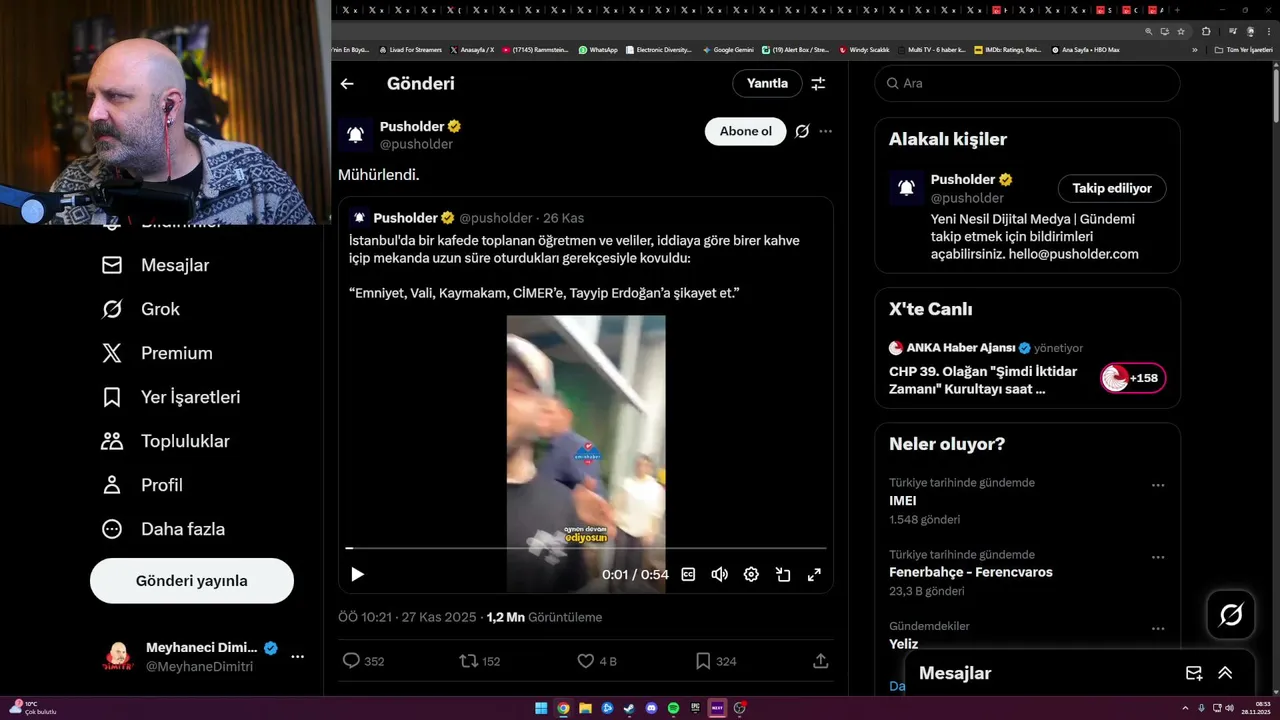Play the embedded video
1280x720 pixels.
pyautogui.click(x=357, y=574)
